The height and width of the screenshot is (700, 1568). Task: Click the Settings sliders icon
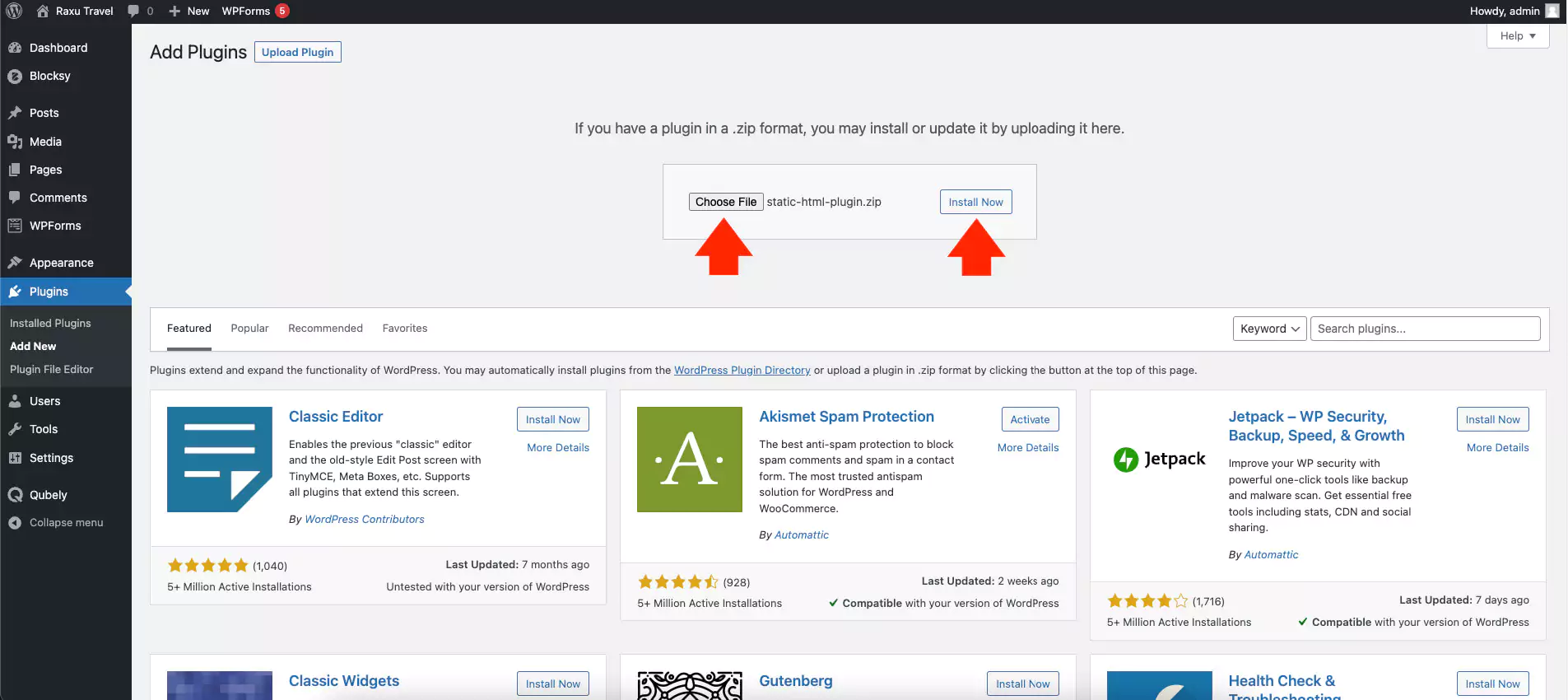point(15,458)
